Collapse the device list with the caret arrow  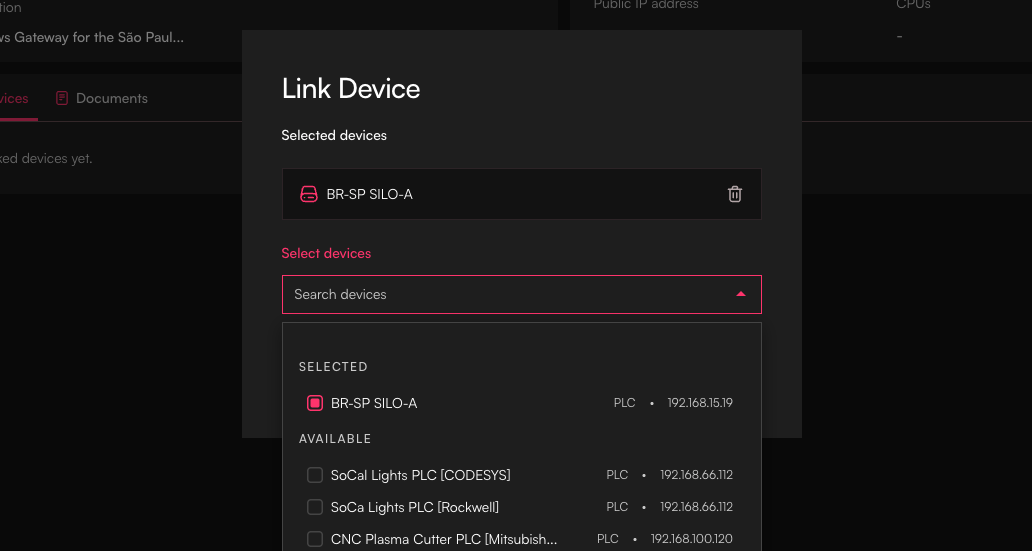[x=741, y=294]
